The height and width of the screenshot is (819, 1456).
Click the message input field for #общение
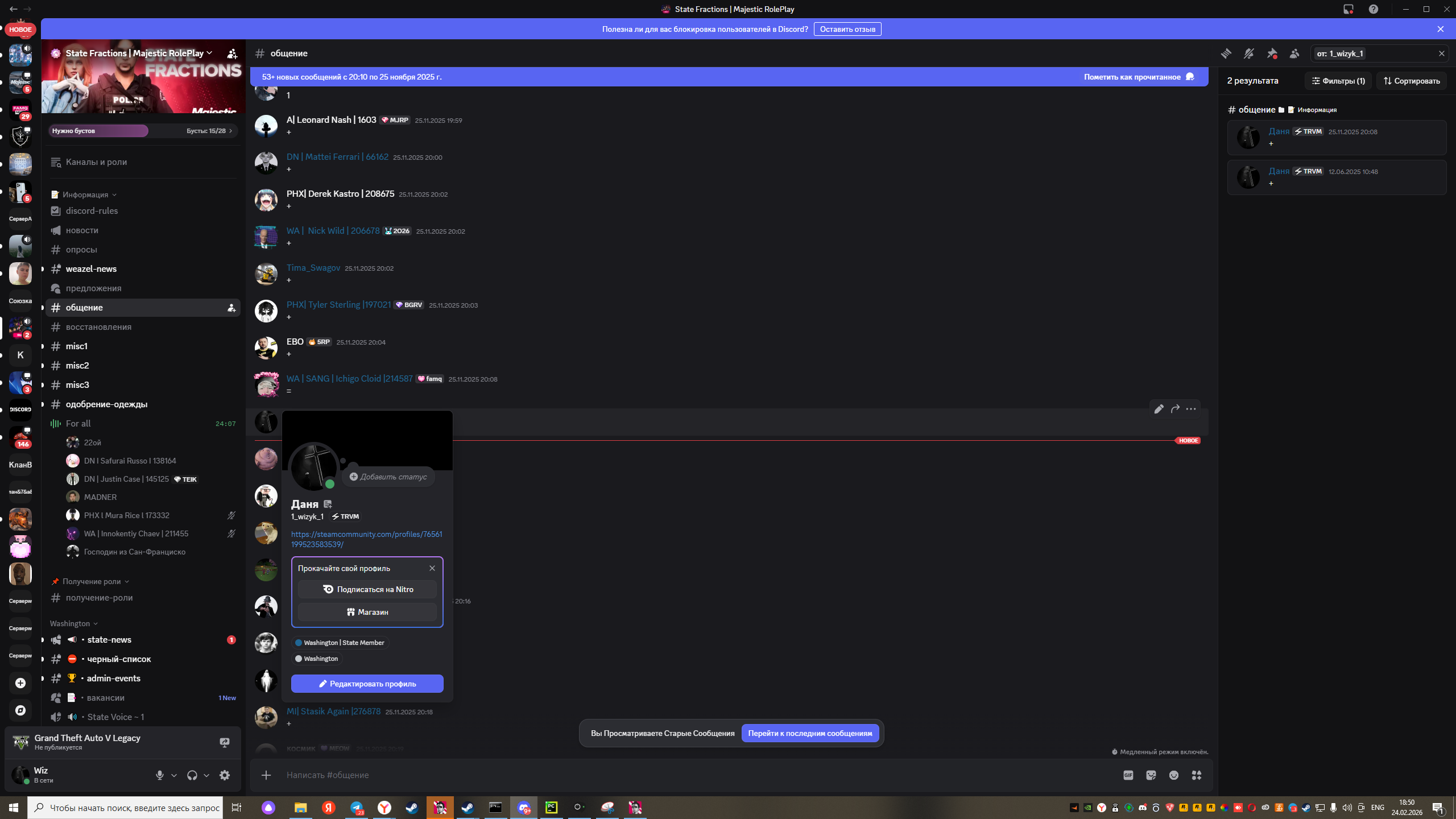click(682, 775)
